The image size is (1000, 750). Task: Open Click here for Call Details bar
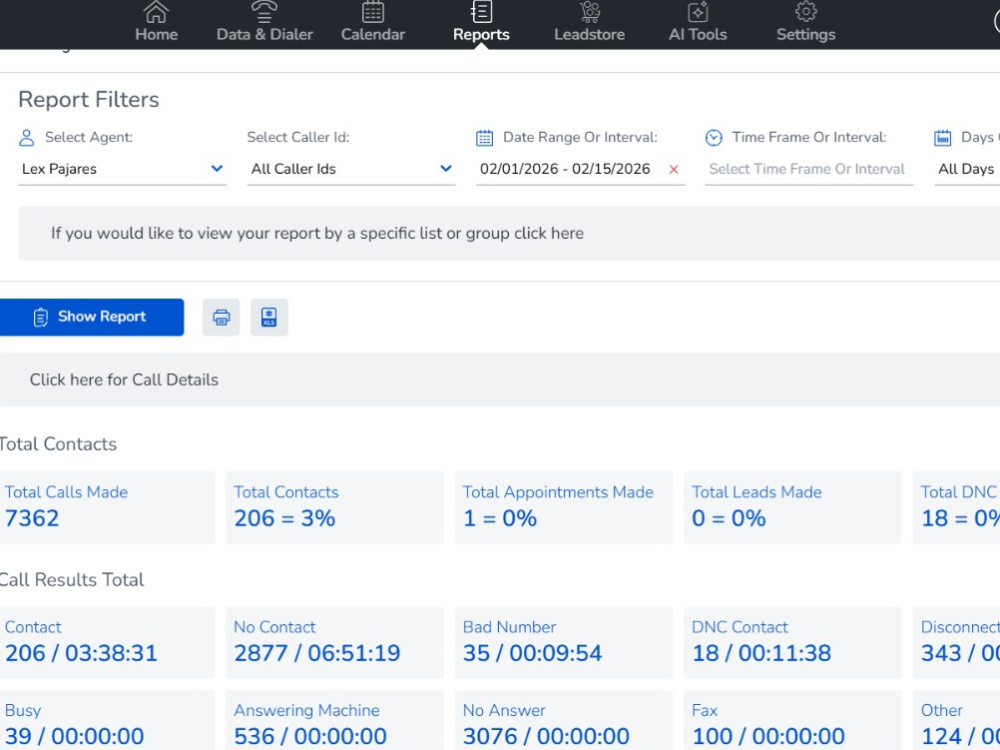pos(500,380)
